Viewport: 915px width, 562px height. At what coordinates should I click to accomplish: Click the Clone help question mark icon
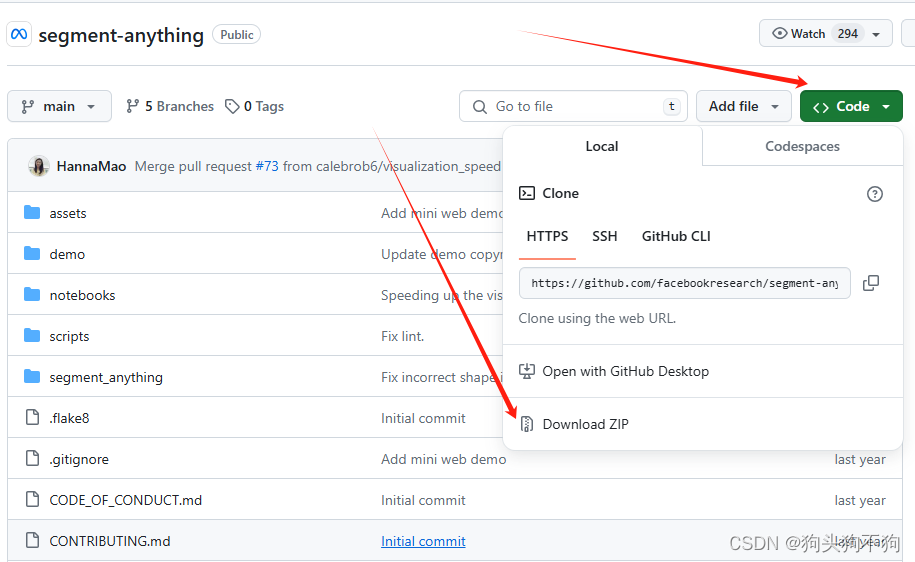[874, 194]
